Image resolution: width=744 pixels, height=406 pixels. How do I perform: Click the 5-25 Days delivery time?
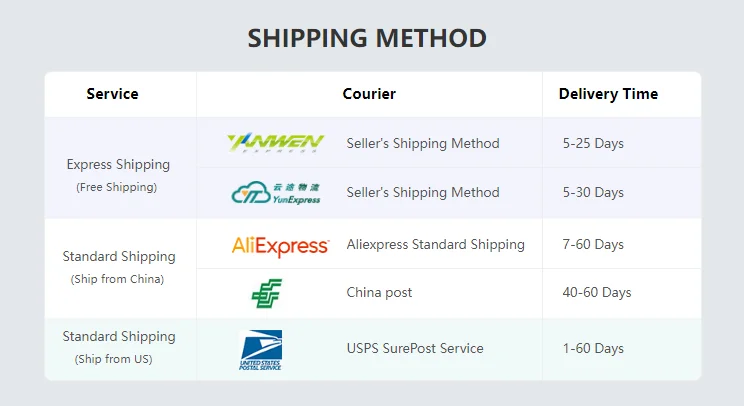[x=593, y=143]
